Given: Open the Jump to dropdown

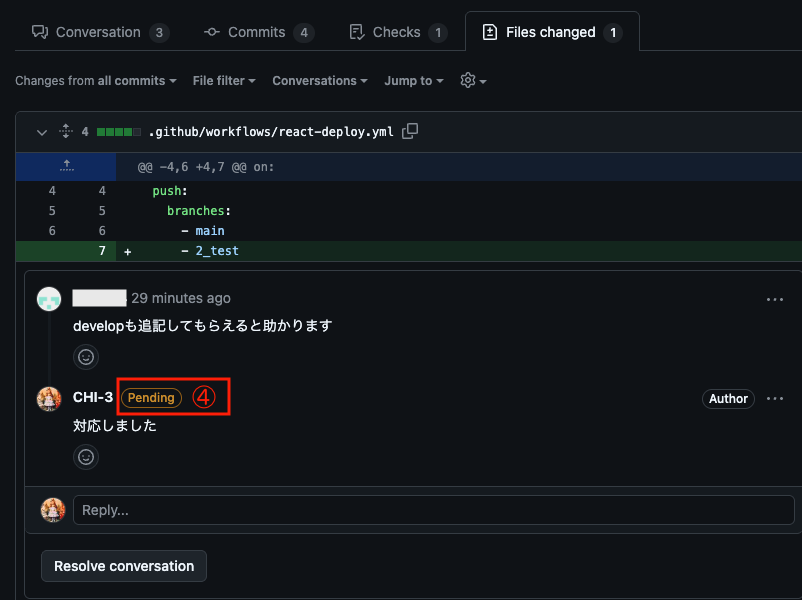Looking at the screenshot, I should tap(414, 81).
